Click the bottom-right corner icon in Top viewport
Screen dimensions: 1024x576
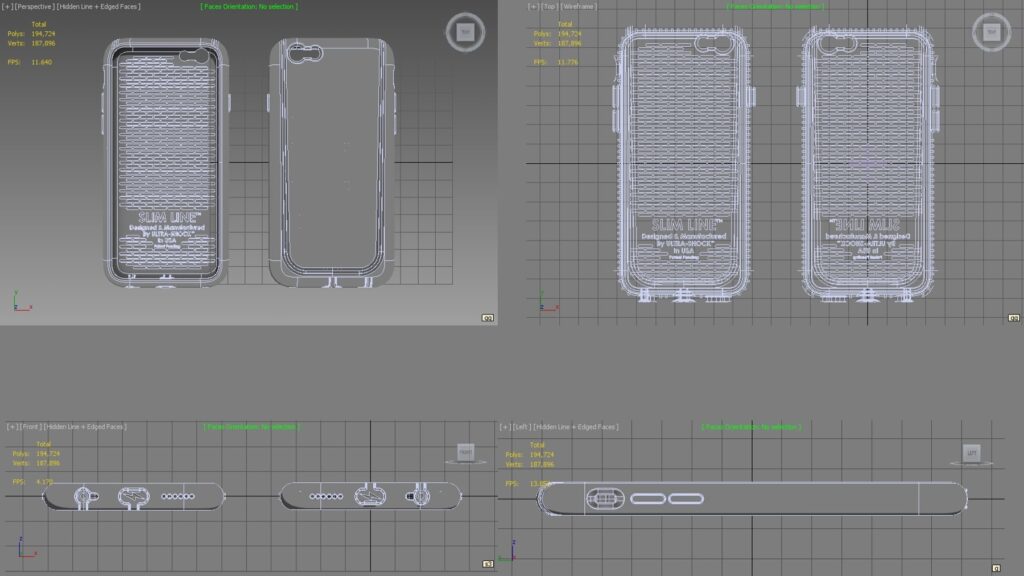[1014, 318]
